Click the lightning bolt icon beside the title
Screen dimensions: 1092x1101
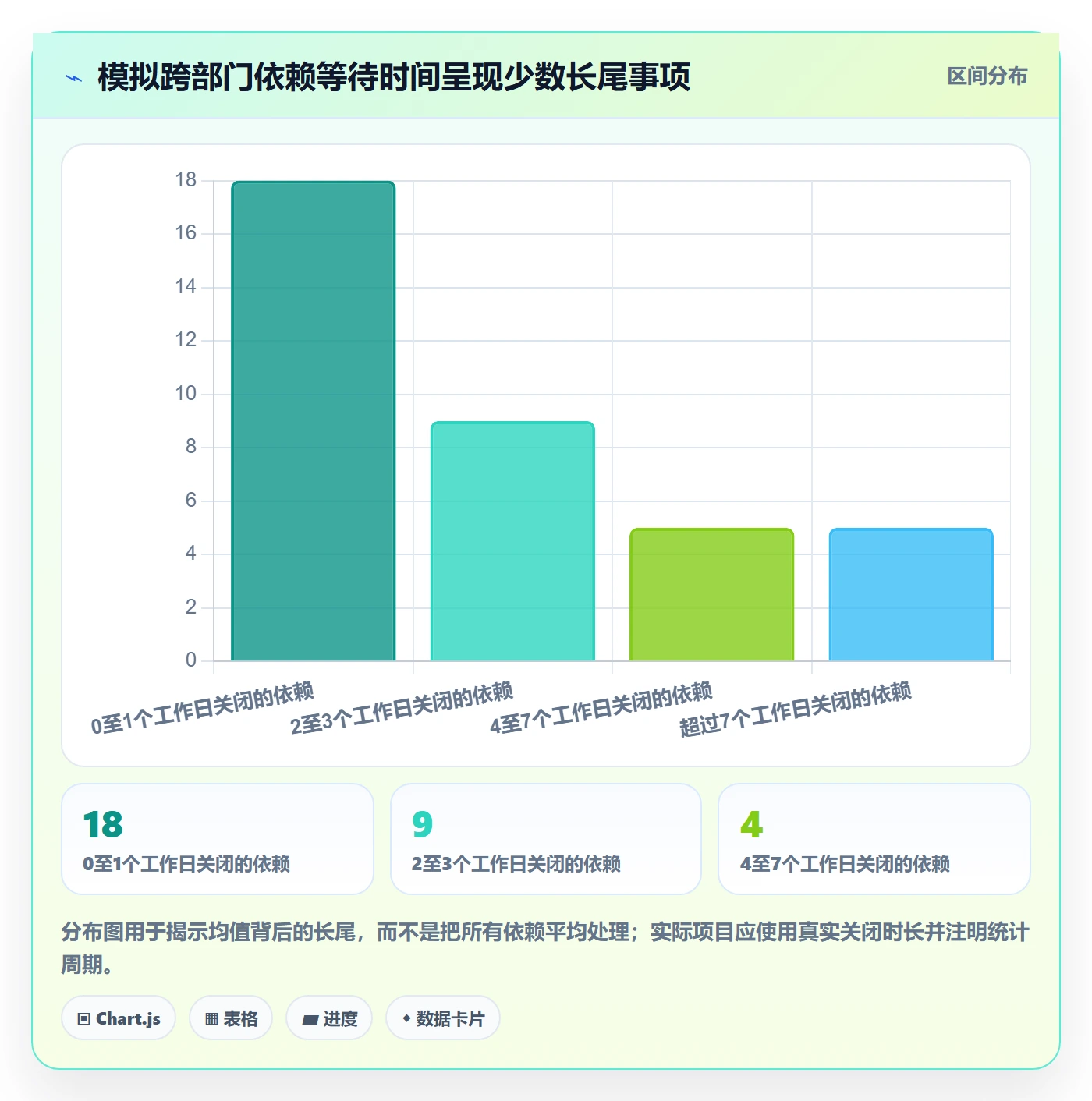[74, 78]
